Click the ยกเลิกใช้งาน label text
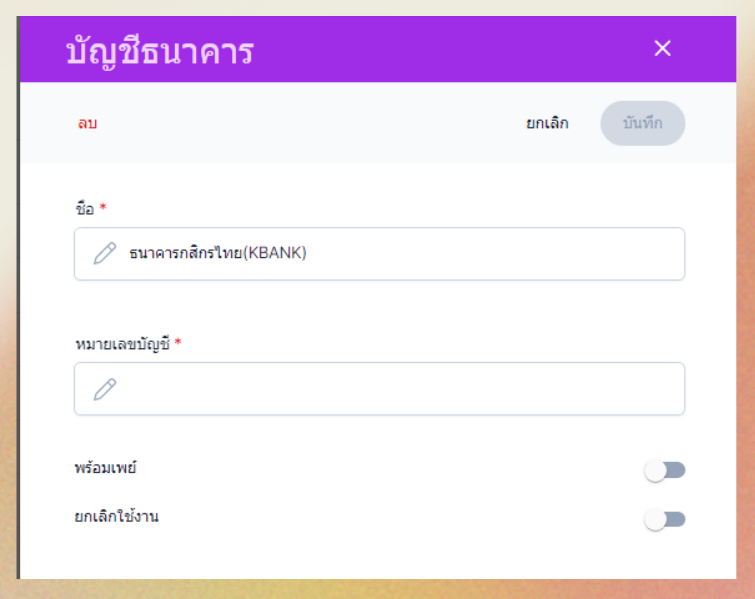 [x=117, y=517]
